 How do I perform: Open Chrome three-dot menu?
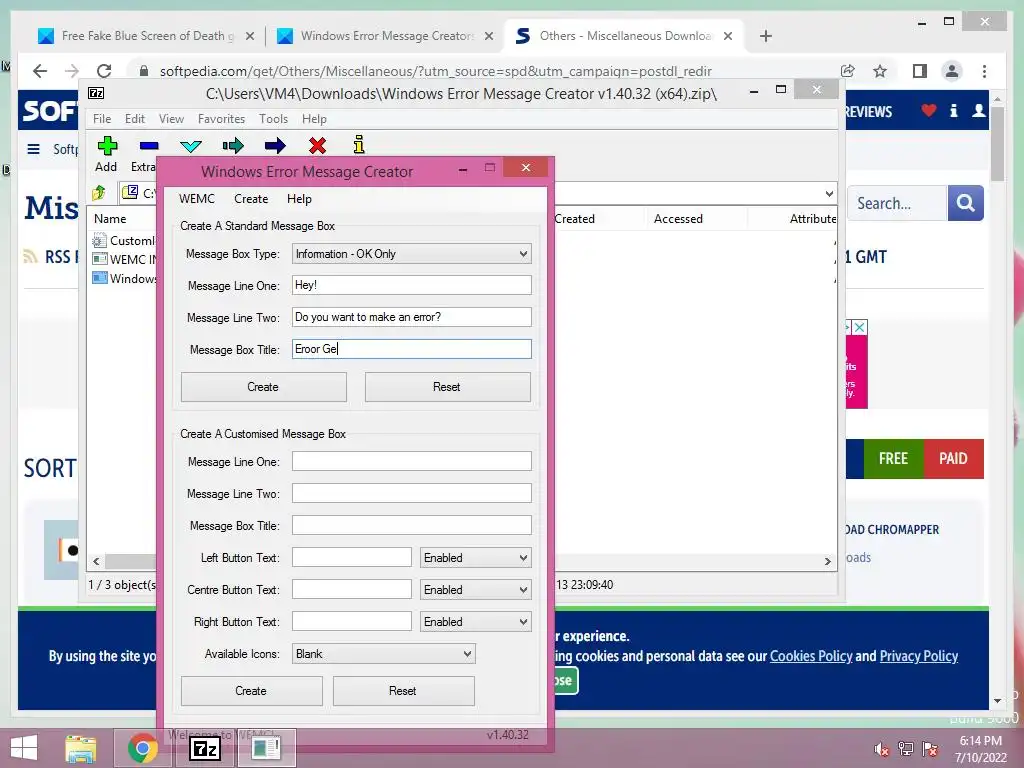pyautogui.click(x=984, y=71)
